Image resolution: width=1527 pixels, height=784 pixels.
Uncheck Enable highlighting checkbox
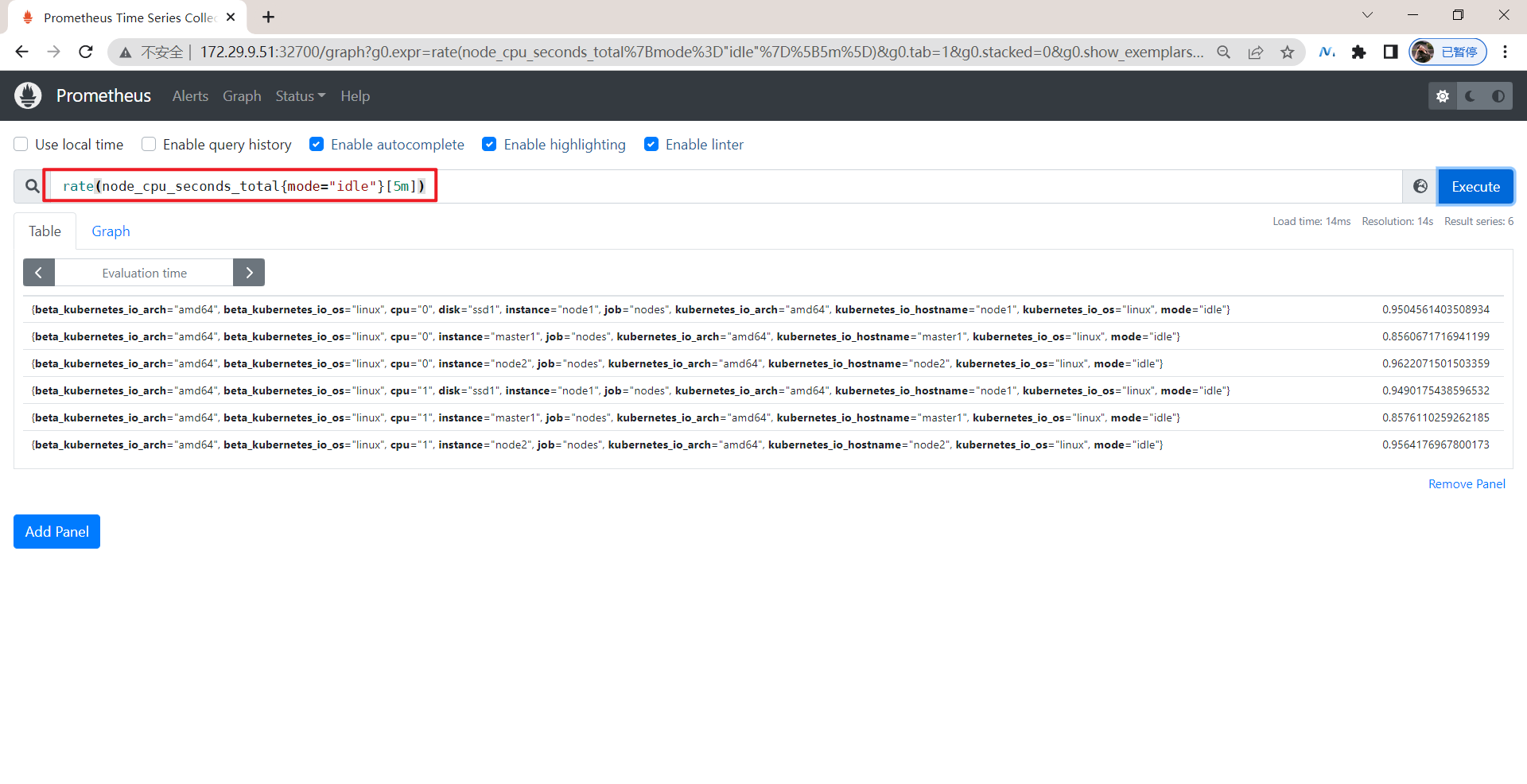coord(489,144)
